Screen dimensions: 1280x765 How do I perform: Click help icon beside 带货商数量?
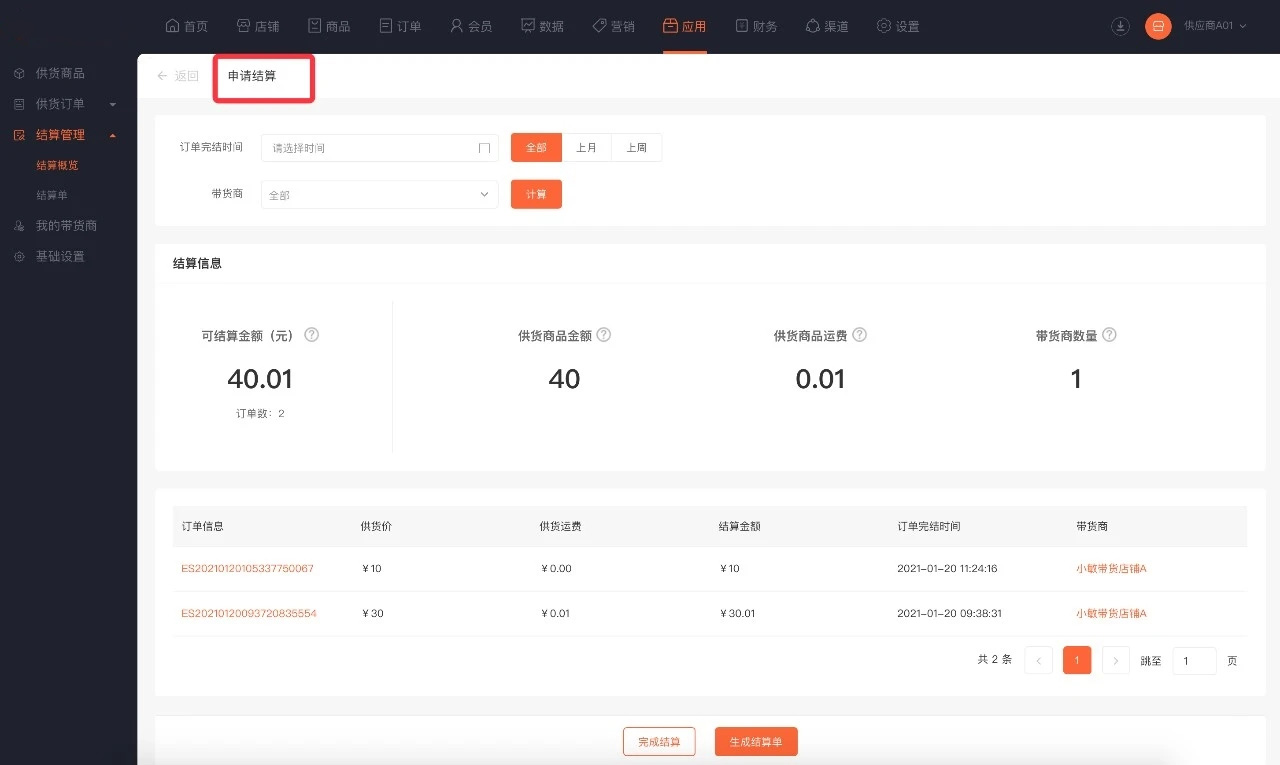pyautogui.click(x=1109, y=335)
